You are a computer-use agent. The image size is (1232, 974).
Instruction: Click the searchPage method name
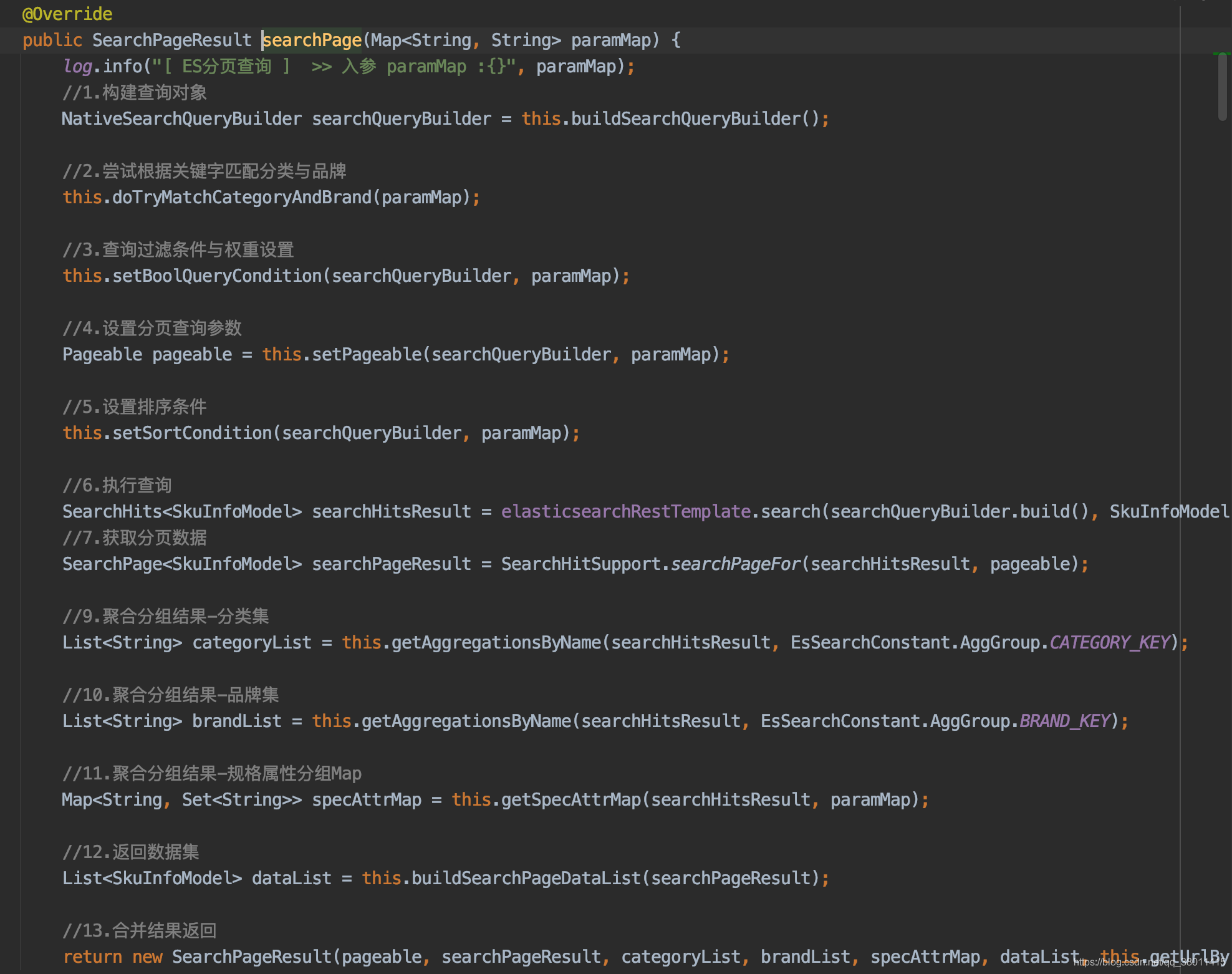312,41
